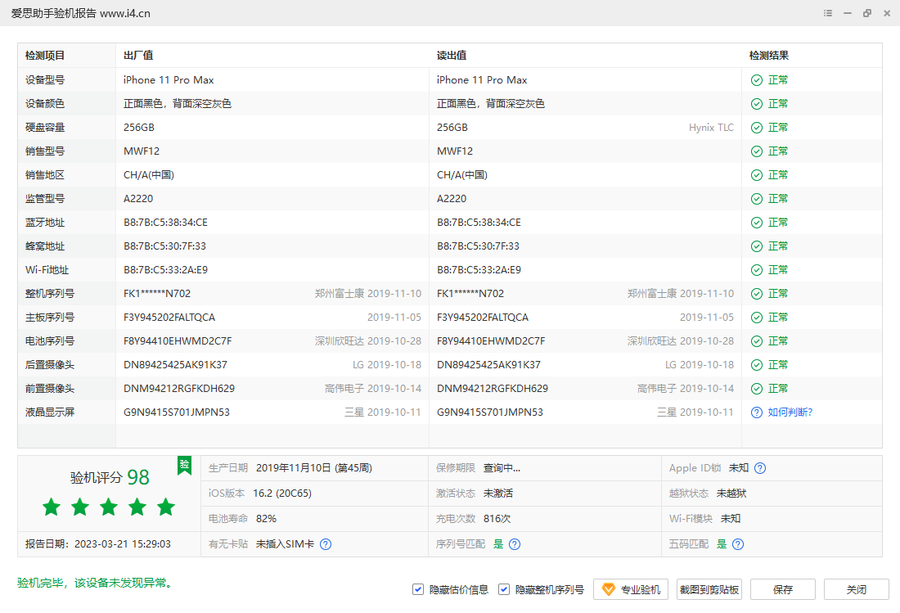Image resolution: width=900 pixels, height=613 pixels.
Task: Open the 如何判断? link
Action: [790, 412]
